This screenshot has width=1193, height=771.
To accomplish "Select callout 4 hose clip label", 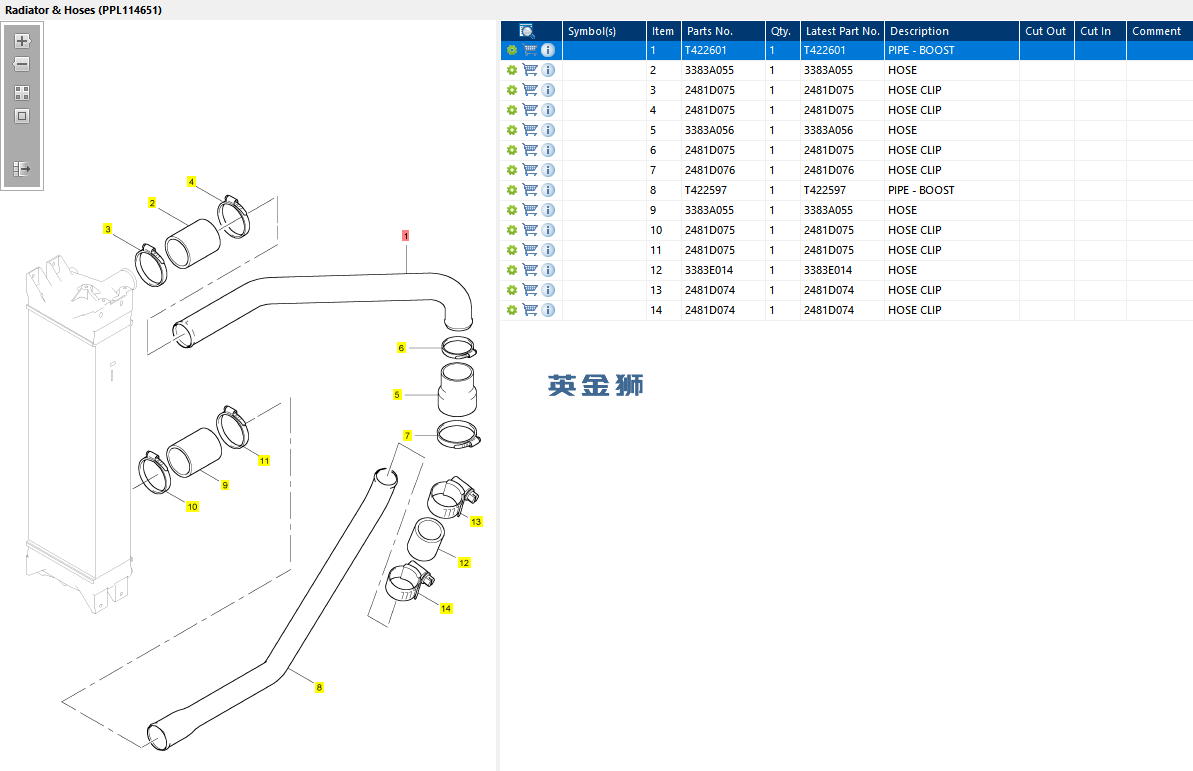I will click(x=191, y=182).
